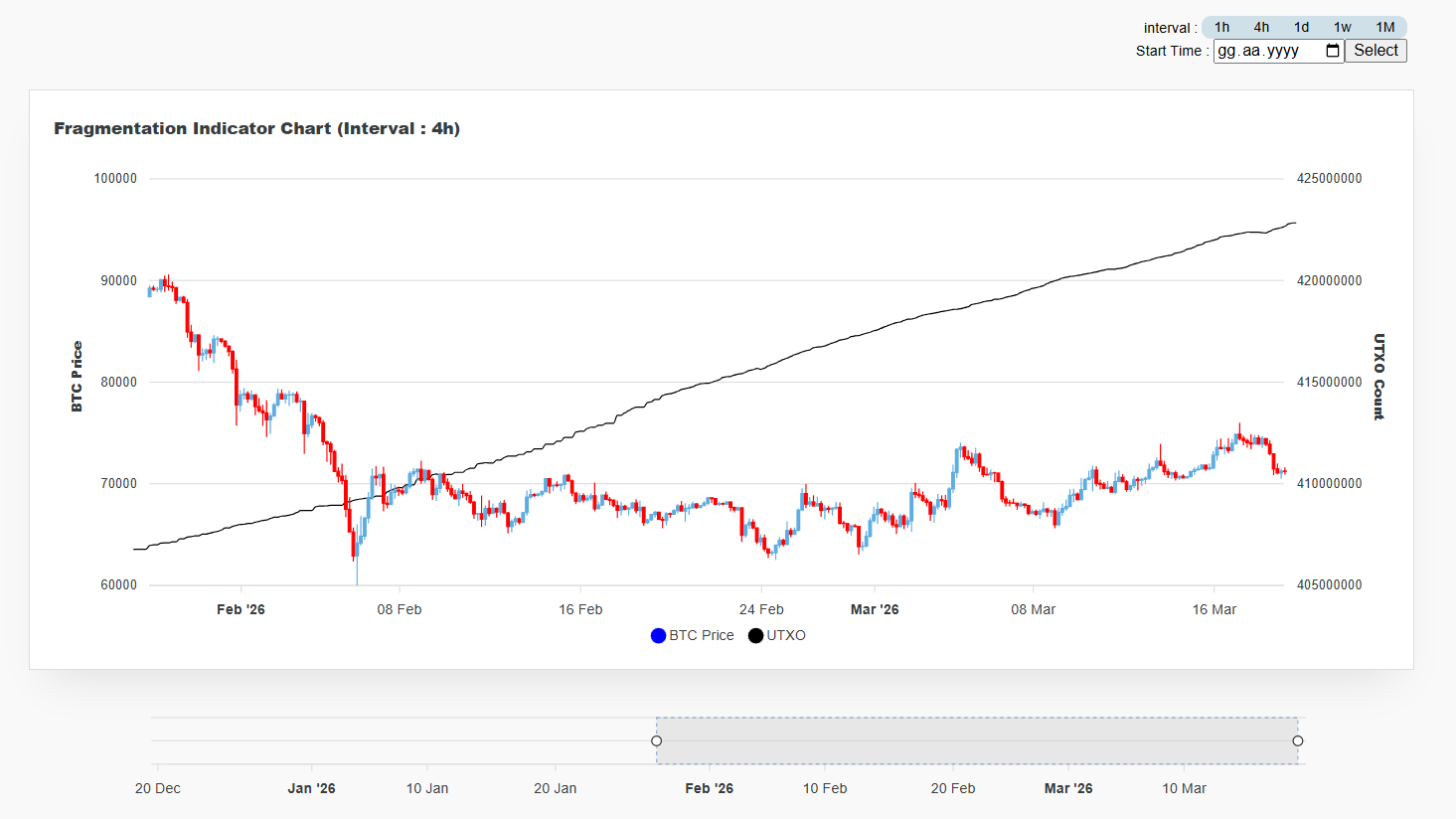Viewport: 1456px width, 819px height.
Task: Toggle BTC Price series via legend label
Action: [702, 636]
